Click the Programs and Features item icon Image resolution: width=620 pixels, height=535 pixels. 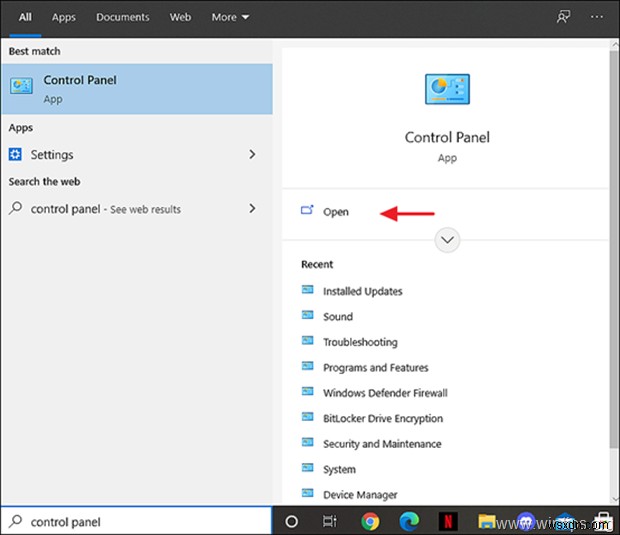pyautogui.click(x=308, y=366)
